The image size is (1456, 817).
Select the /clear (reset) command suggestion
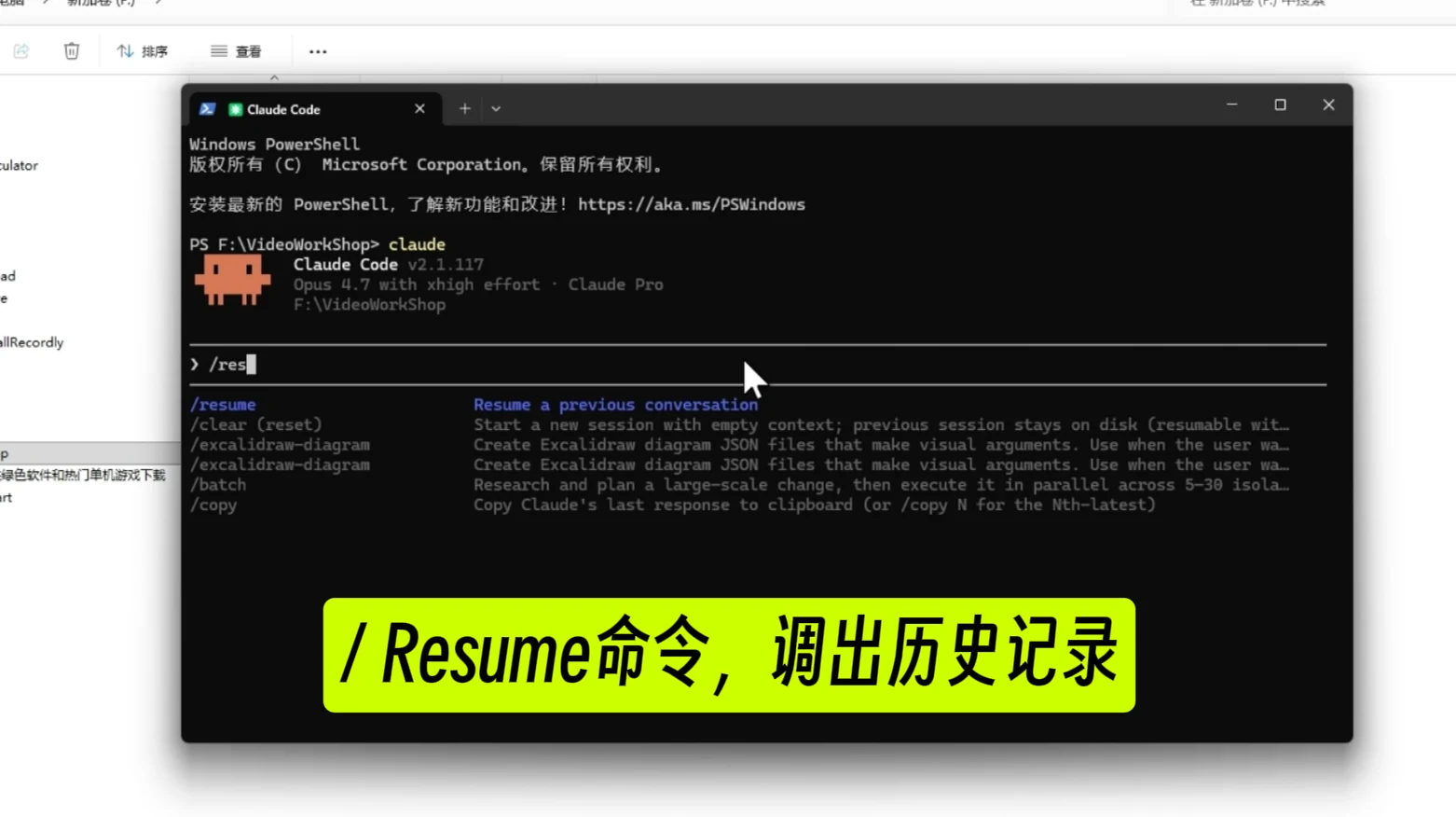pos(255,424)
